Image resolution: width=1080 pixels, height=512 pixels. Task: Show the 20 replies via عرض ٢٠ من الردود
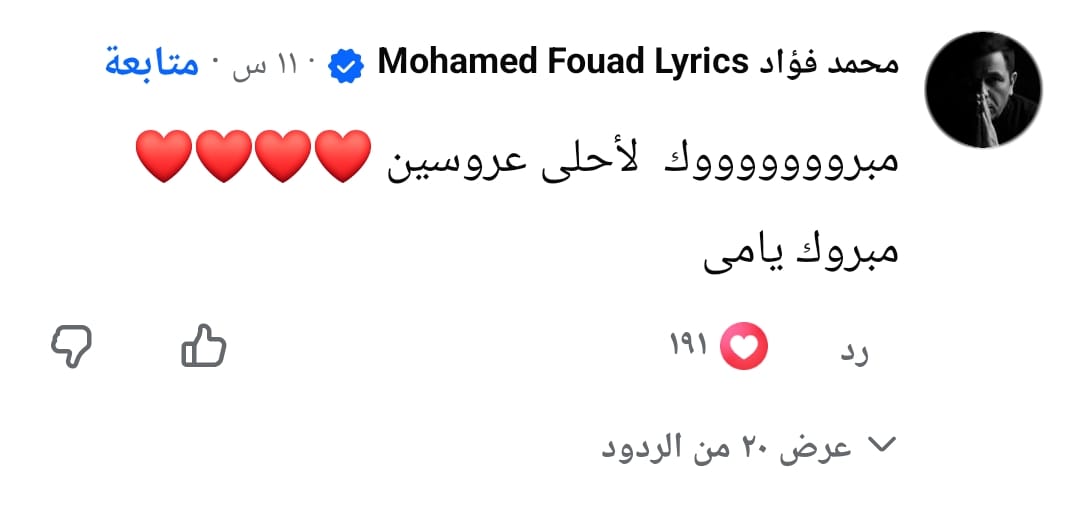727,447
